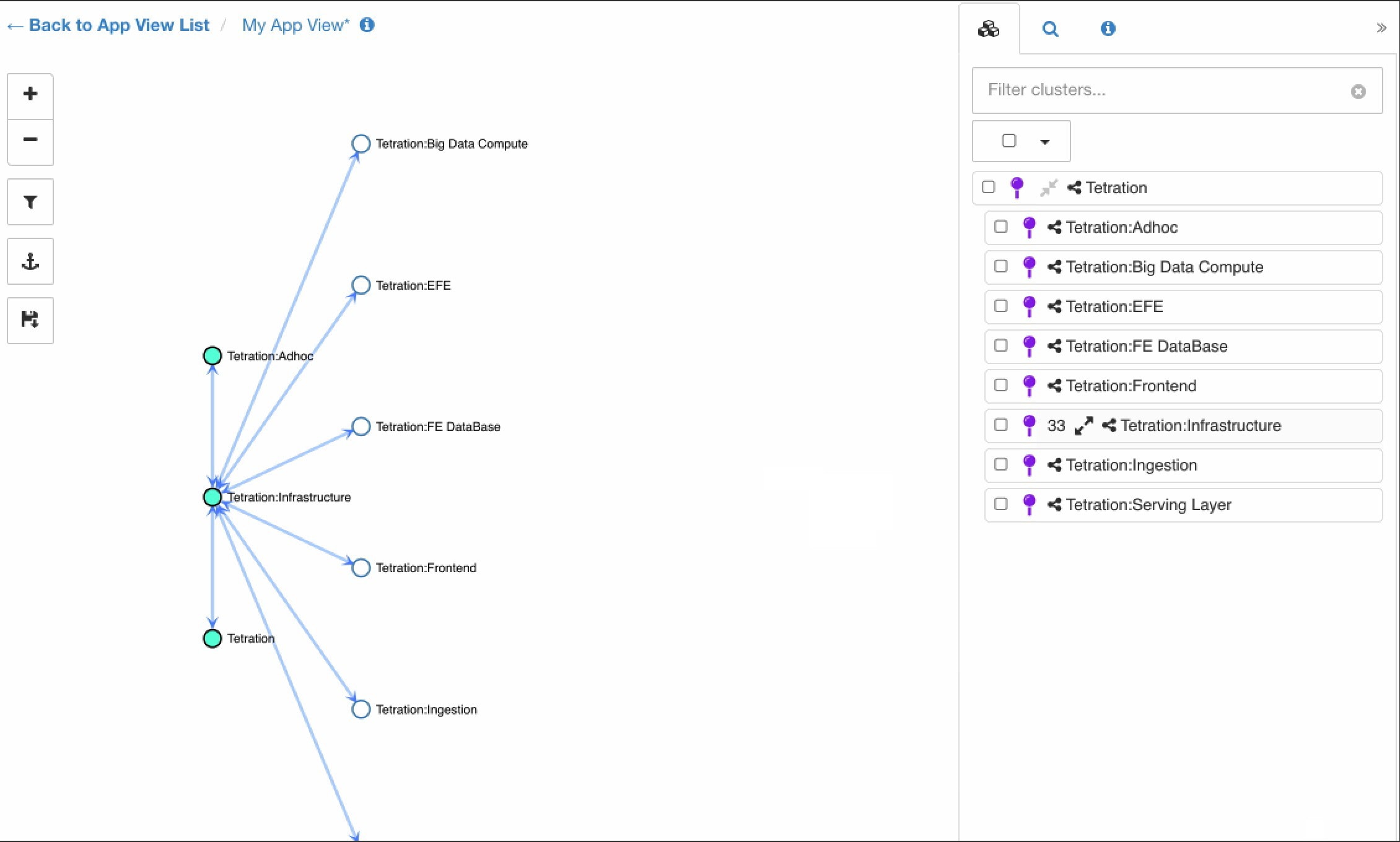Check the Tetration:Adhoc checkbox

[x=1001, y=226]
